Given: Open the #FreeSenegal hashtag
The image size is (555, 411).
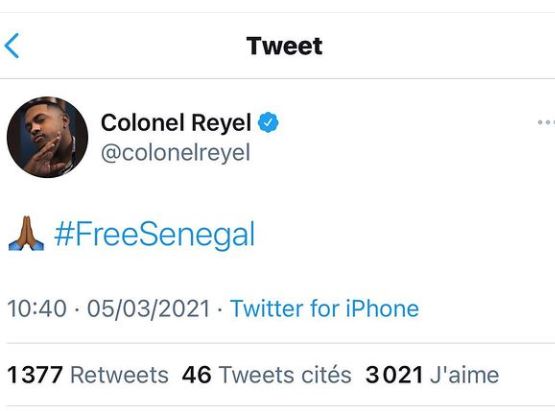Looking at the screenshot, I should coord(154,234).
